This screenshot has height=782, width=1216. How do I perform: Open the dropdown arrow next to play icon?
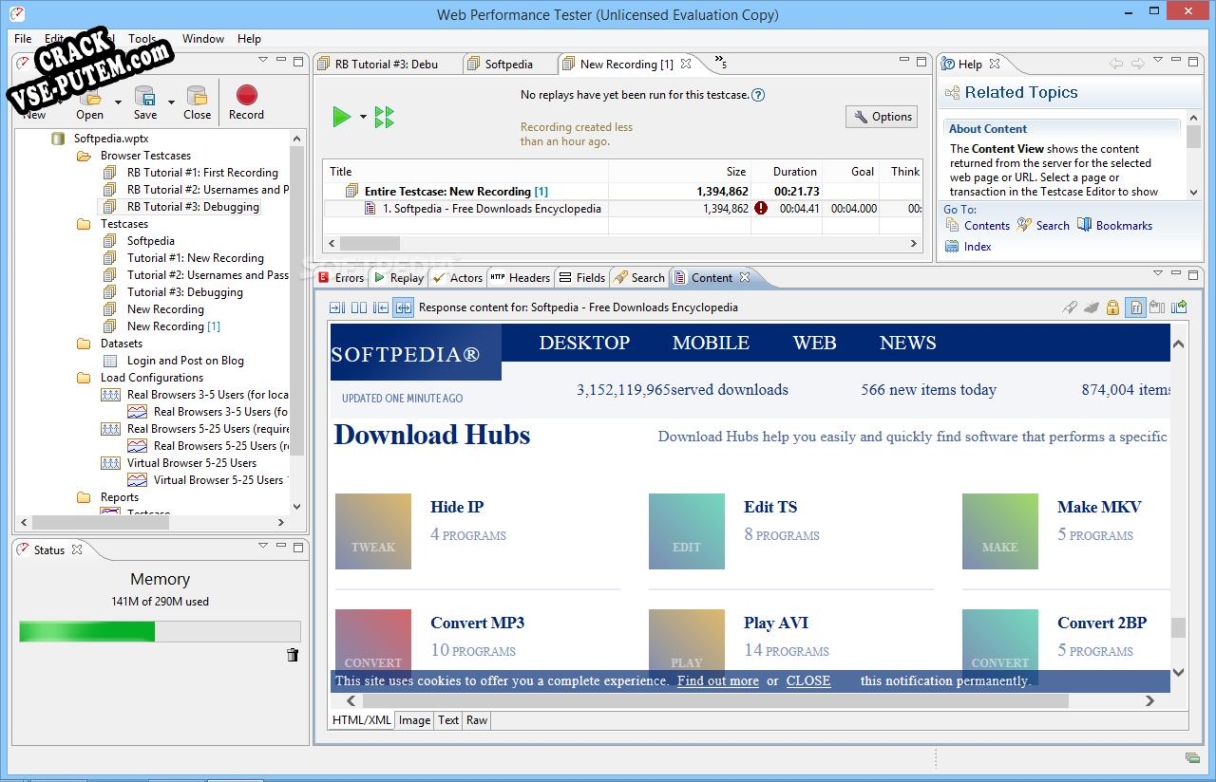(x=363, y=118)
